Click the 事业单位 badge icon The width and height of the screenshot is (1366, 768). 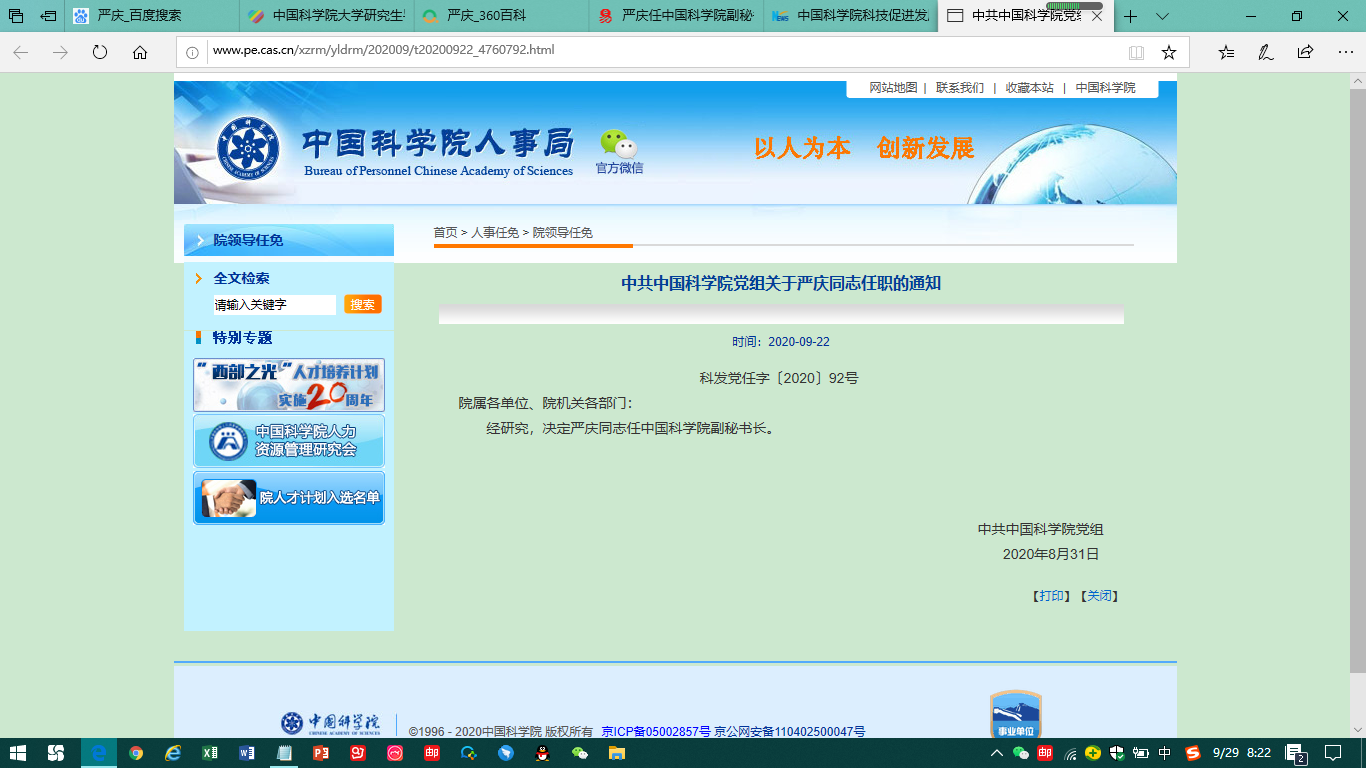click(x=1015, y=714)
